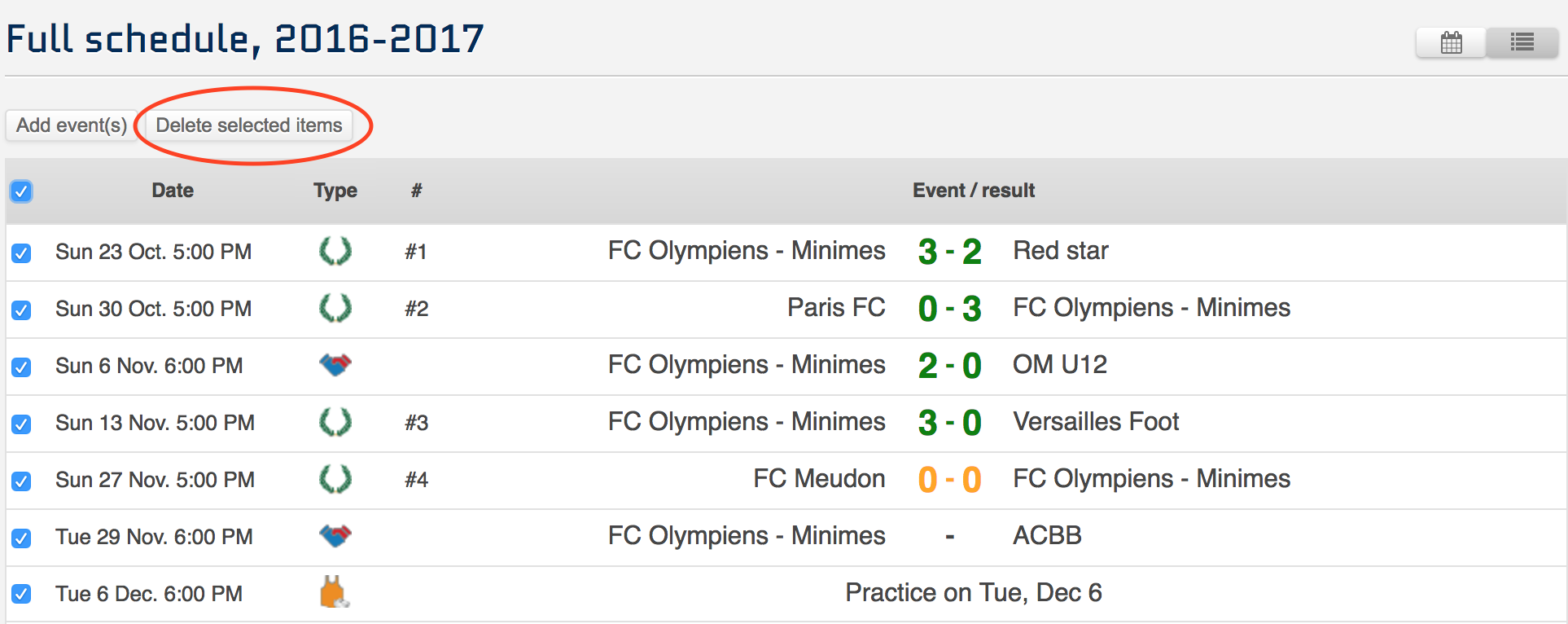Open Practice on Tue, Dec 6 event

pos(973,593)
